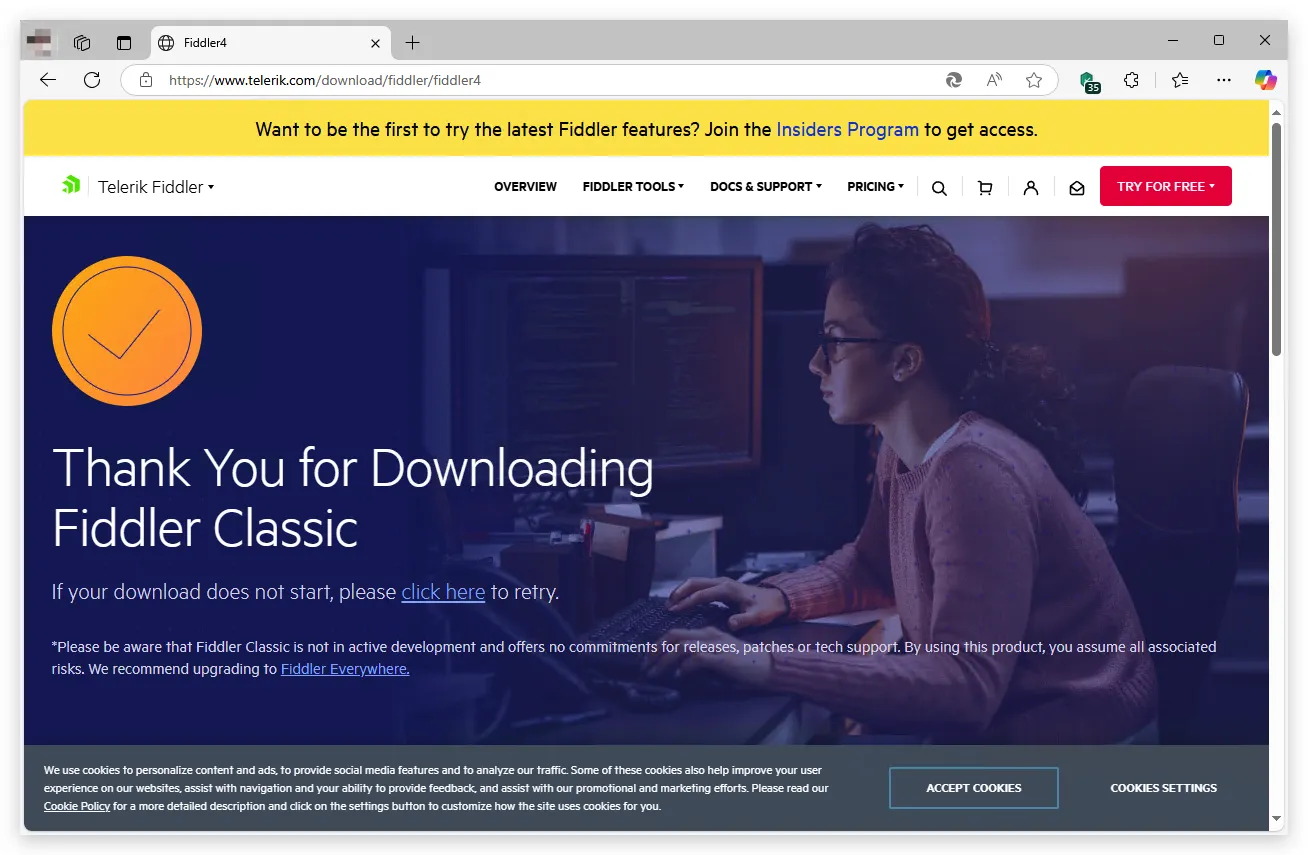Viewport: 1308px width, 855px height.
Task: Open site search with the magnifier icon
Action: click(939, 188)
